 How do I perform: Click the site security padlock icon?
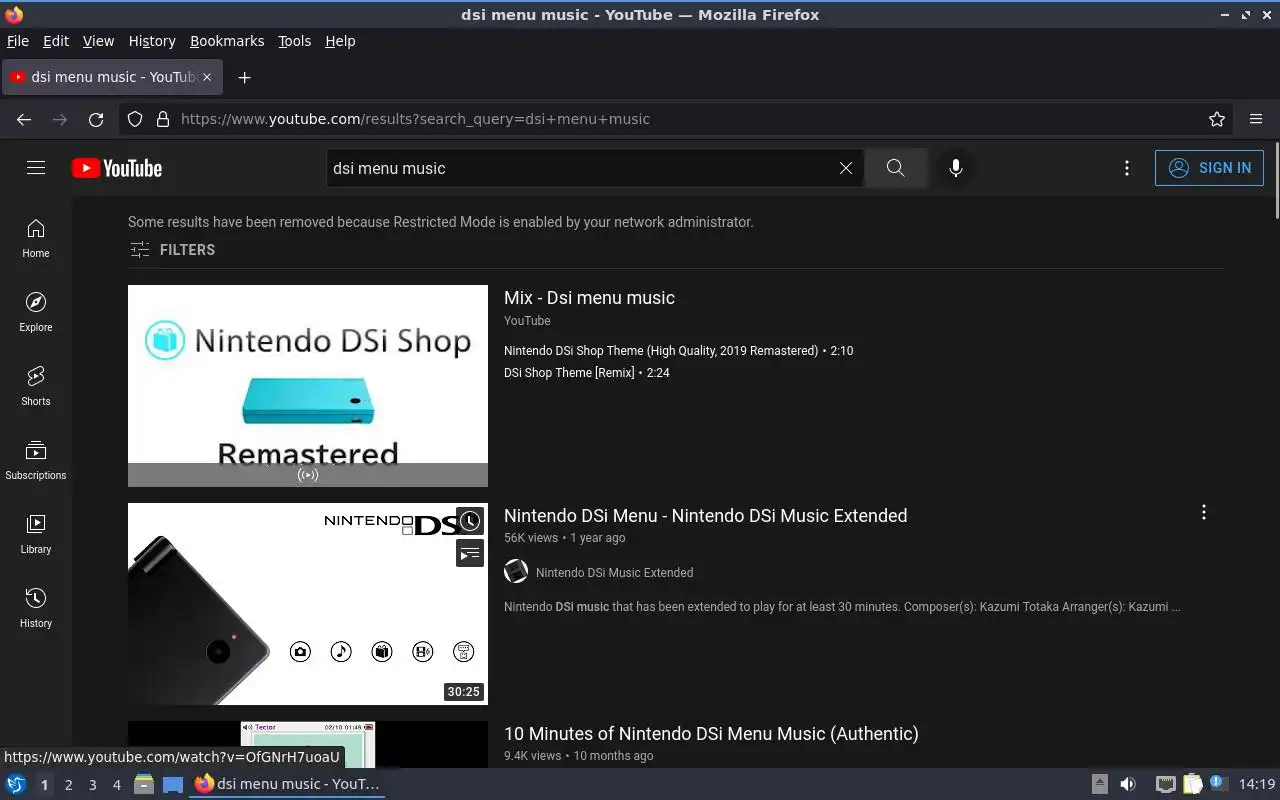163,119
